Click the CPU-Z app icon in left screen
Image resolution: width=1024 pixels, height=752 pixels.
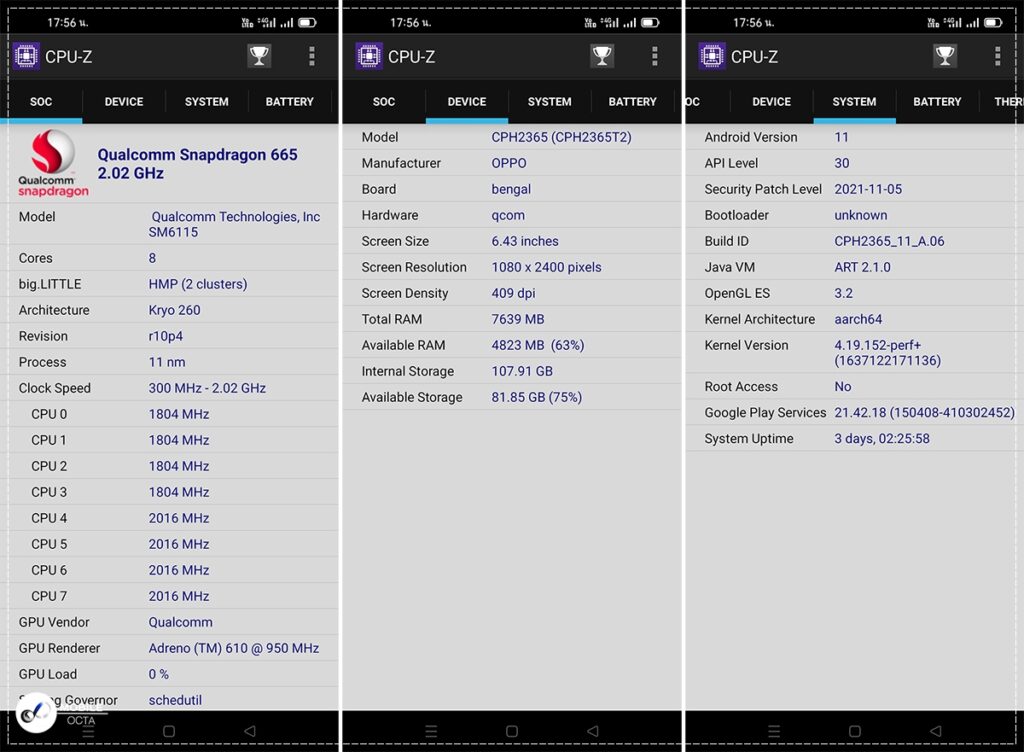click(x=26, y=56)
